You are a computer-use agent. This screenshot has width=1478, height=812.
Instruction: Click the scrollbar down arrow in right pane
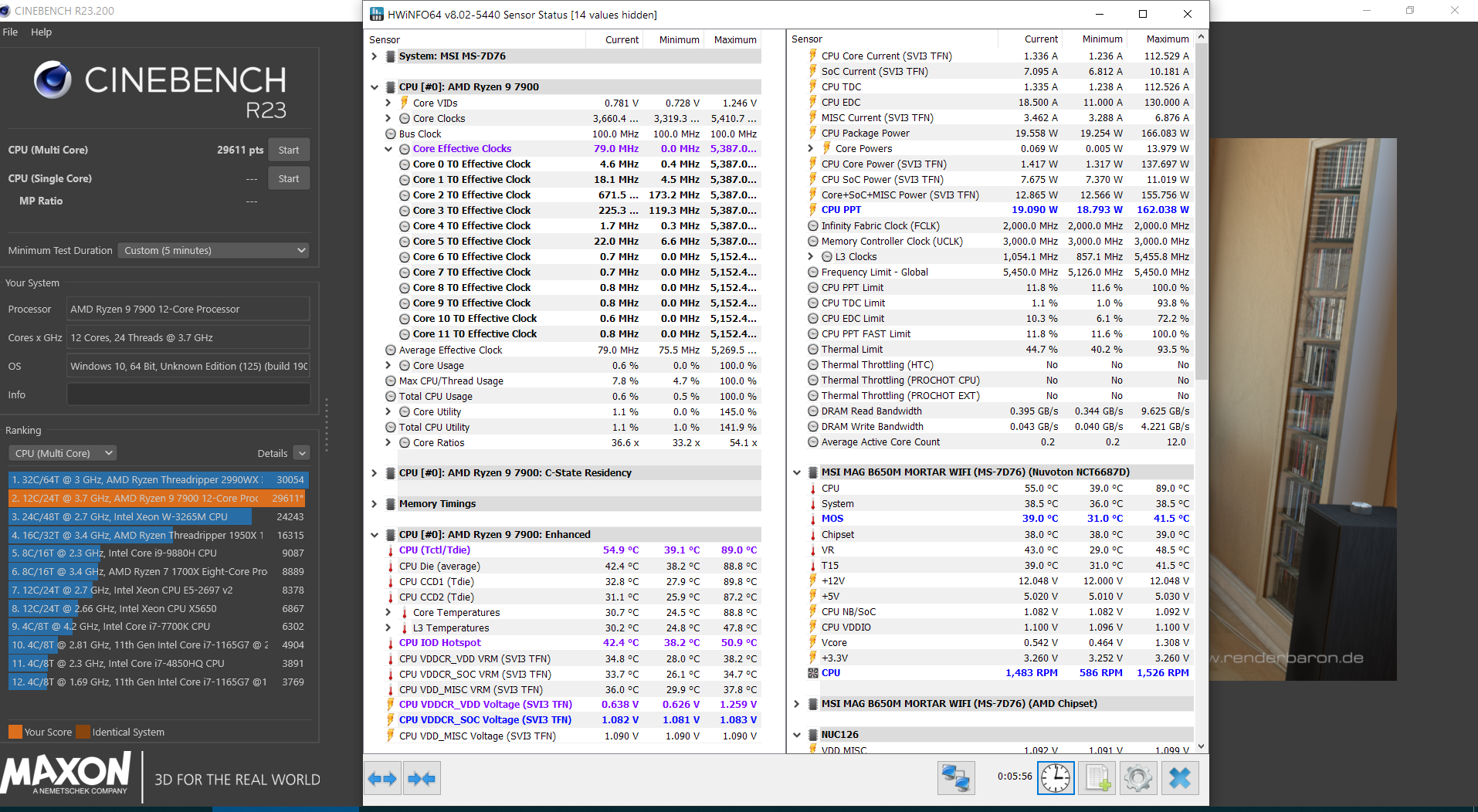pos(1201,746)
